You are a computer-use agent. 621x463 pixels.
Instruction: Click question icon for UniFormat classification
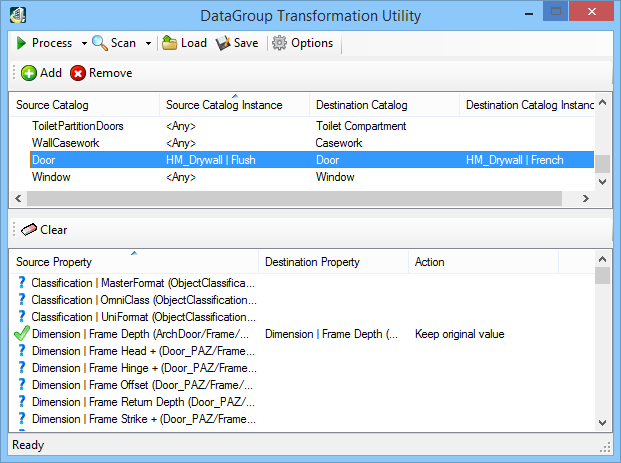[22, 317]
